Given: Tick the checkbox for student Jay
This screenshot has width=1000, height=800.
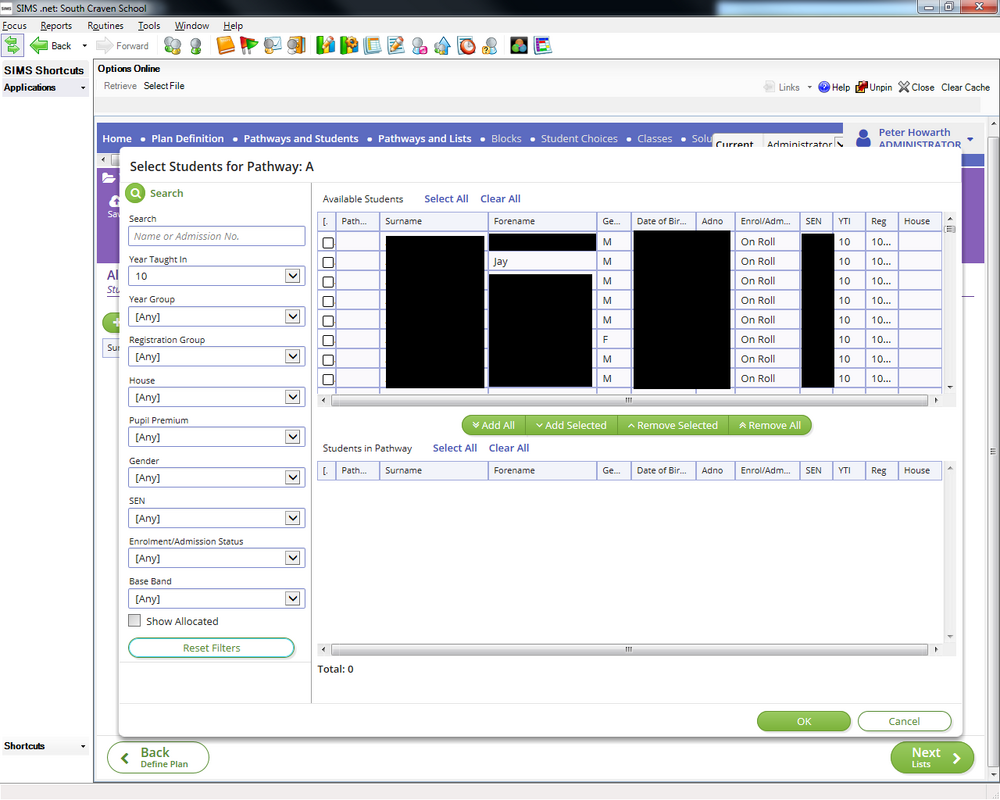Looking at the screenshot, I should (x=328, y=262).
